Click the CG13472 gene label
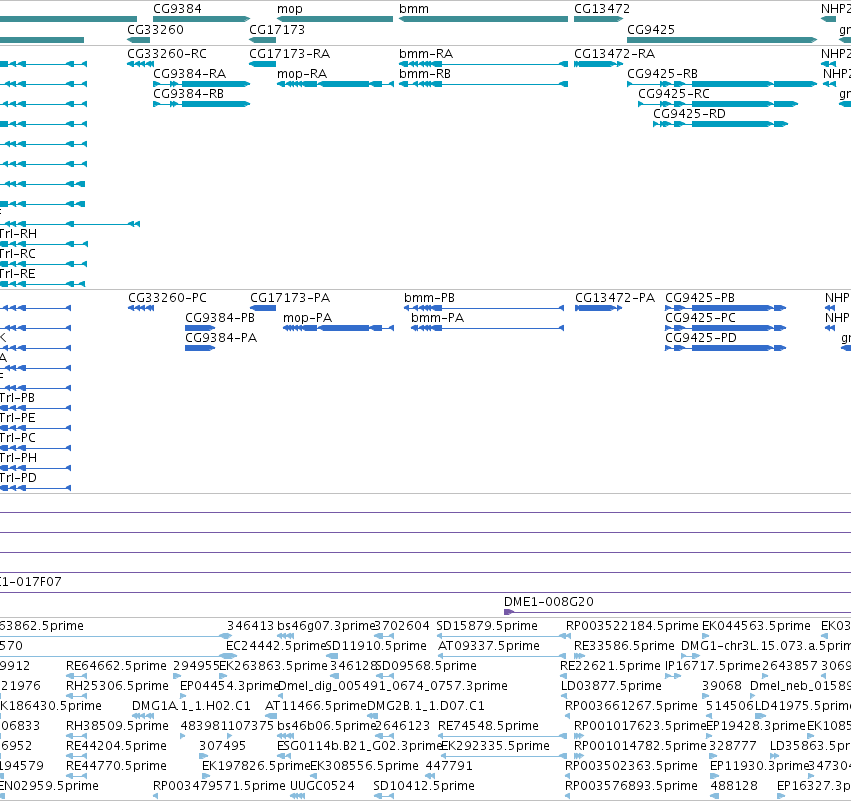This screenshot has height=801, width=851. click(x=602, y=9)
